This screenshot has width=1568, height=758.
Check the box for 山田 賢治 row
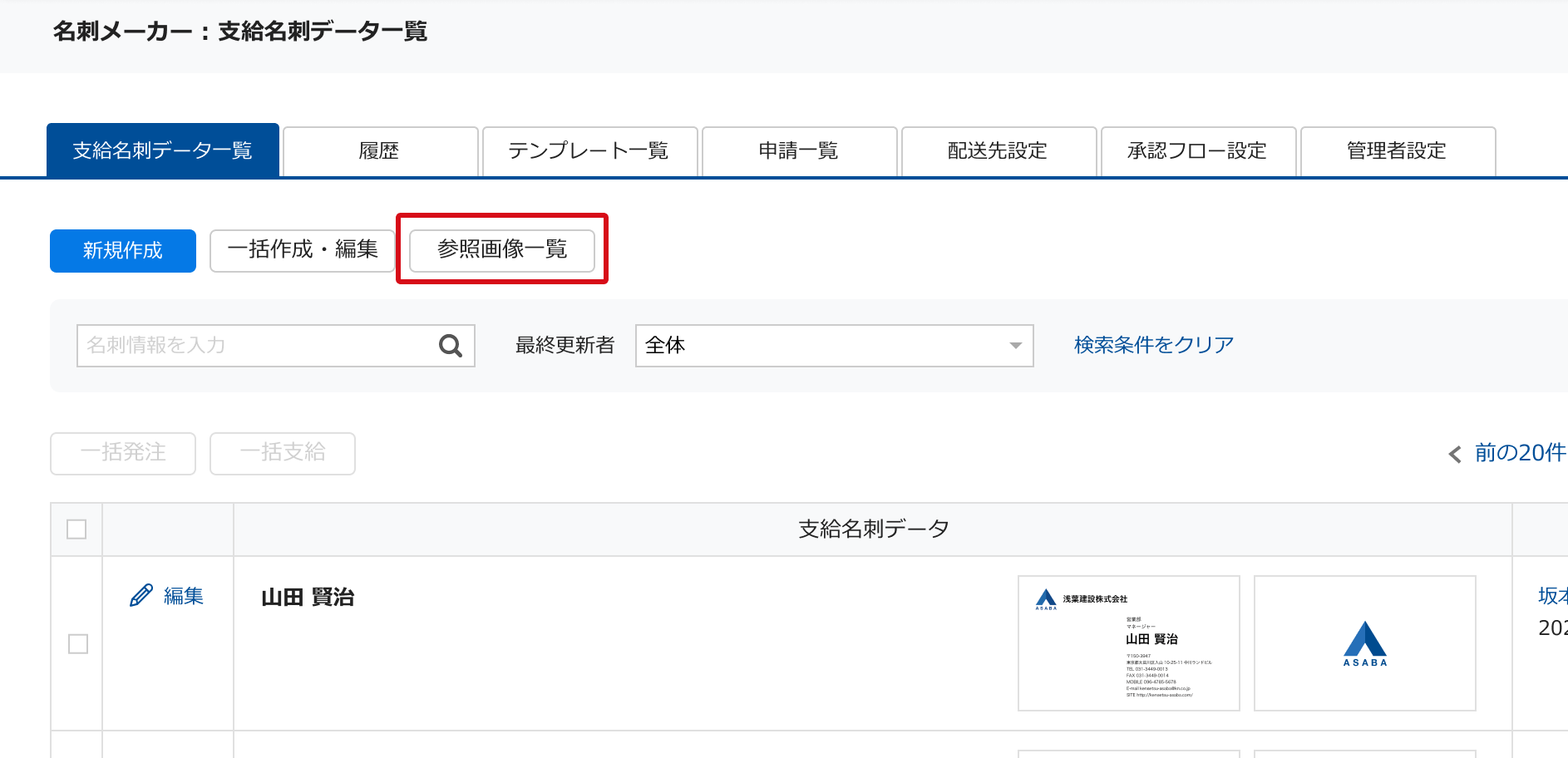[x=78, y=644]
